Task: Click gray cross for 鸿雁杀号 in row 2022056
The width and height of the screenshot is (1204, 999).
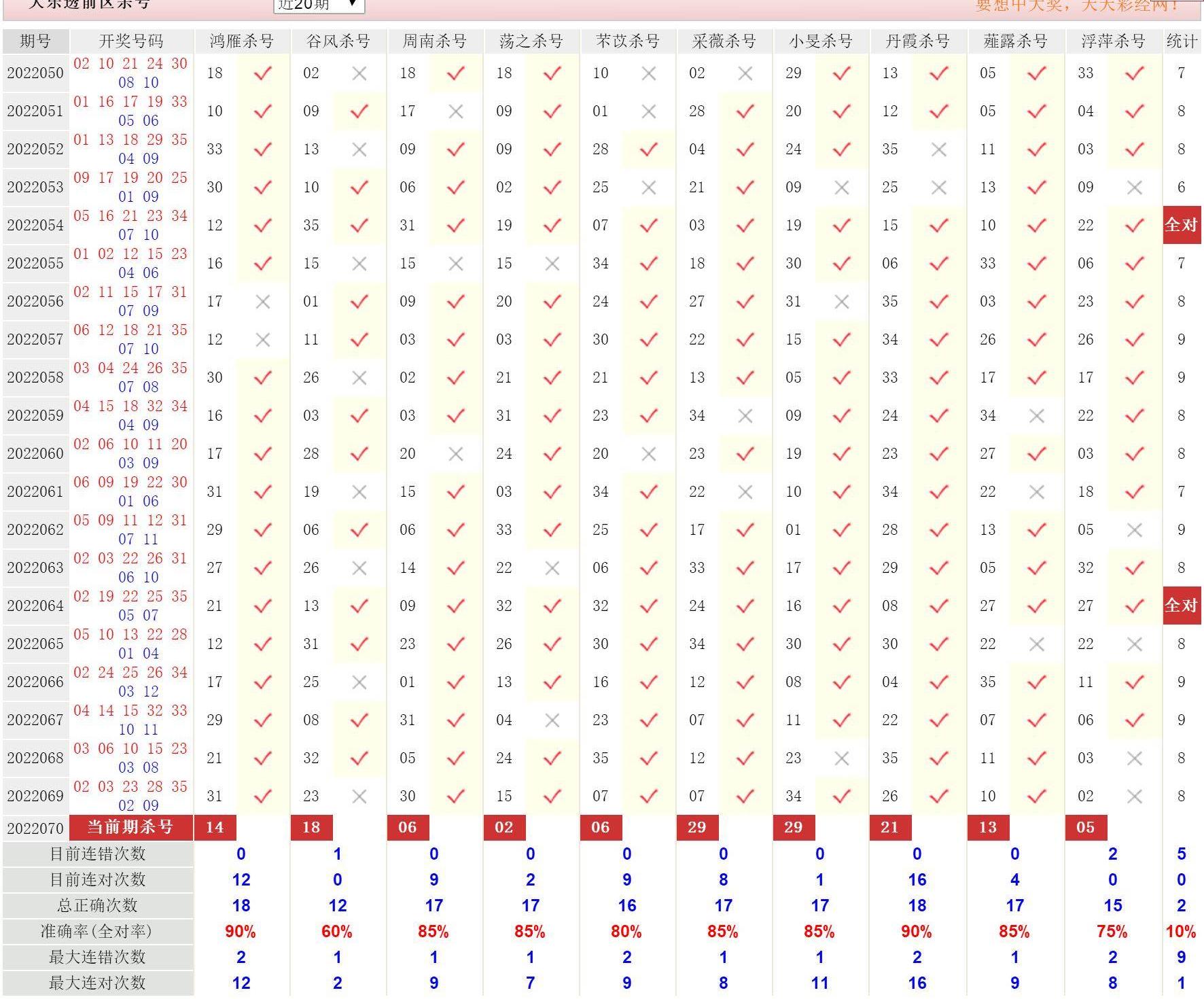Action: pyautogui.click(x=262, y=302)
